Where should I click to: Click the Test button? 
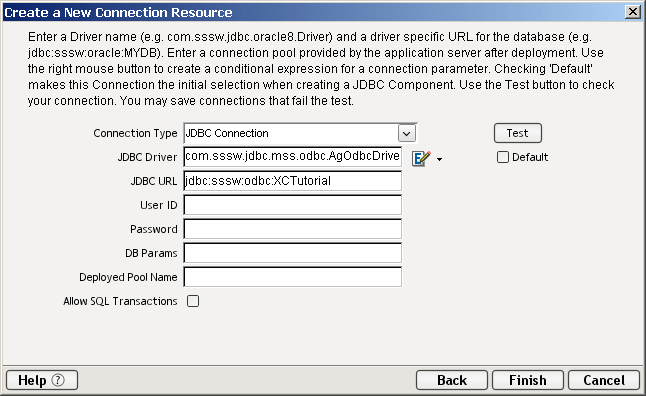517,133
